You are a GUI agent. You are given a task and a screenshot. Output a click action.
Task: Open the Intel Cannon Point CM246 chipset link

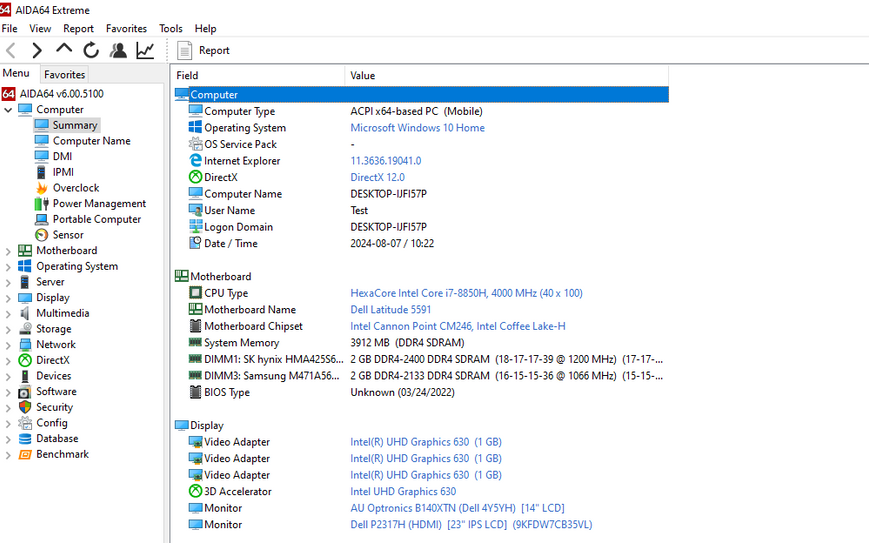[458, 326]
